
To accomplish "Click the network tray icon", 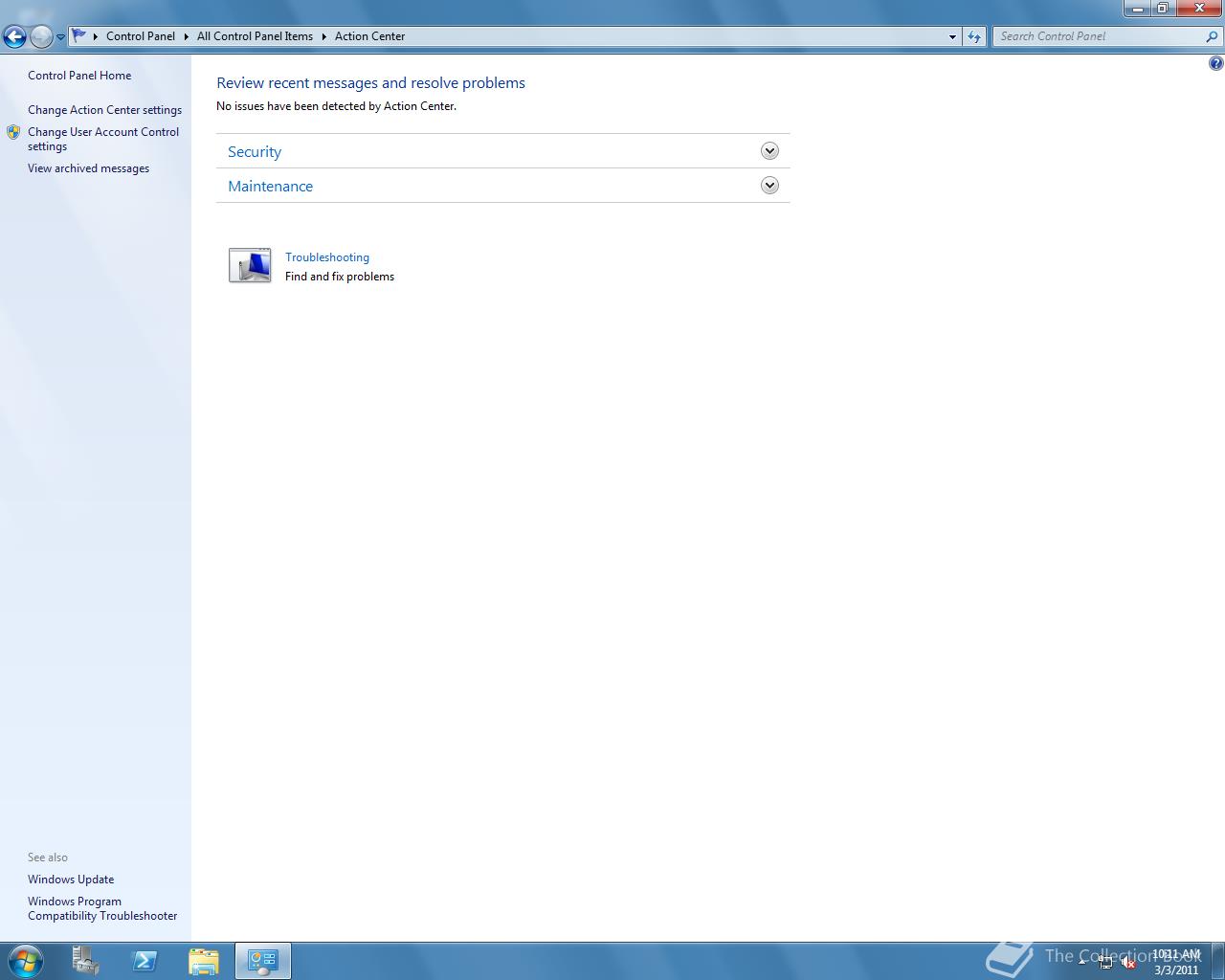I will coord(1105,963).
